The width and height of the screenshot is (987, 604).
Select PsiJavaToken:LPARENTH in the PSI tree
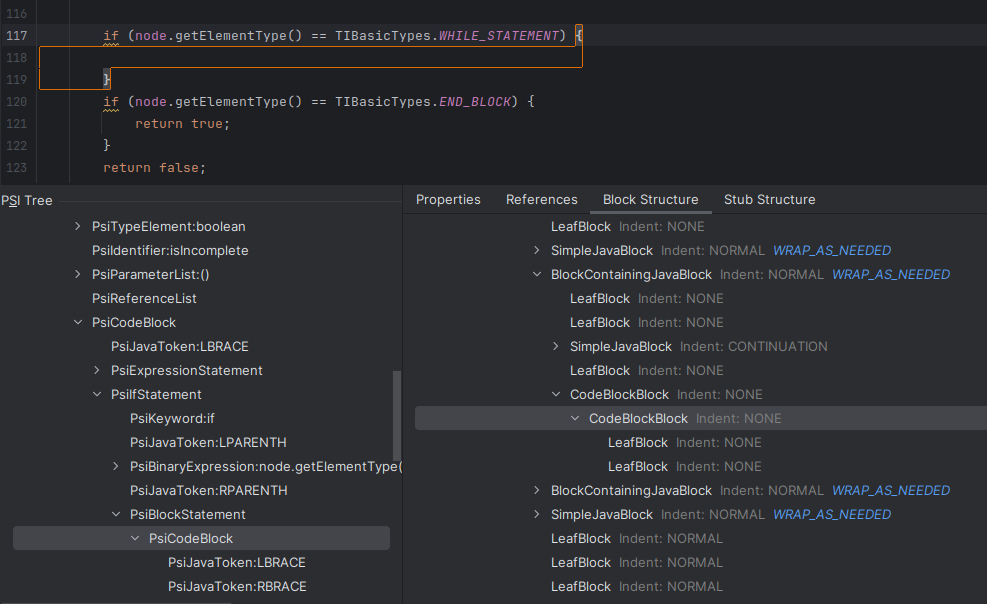[208, 442]
